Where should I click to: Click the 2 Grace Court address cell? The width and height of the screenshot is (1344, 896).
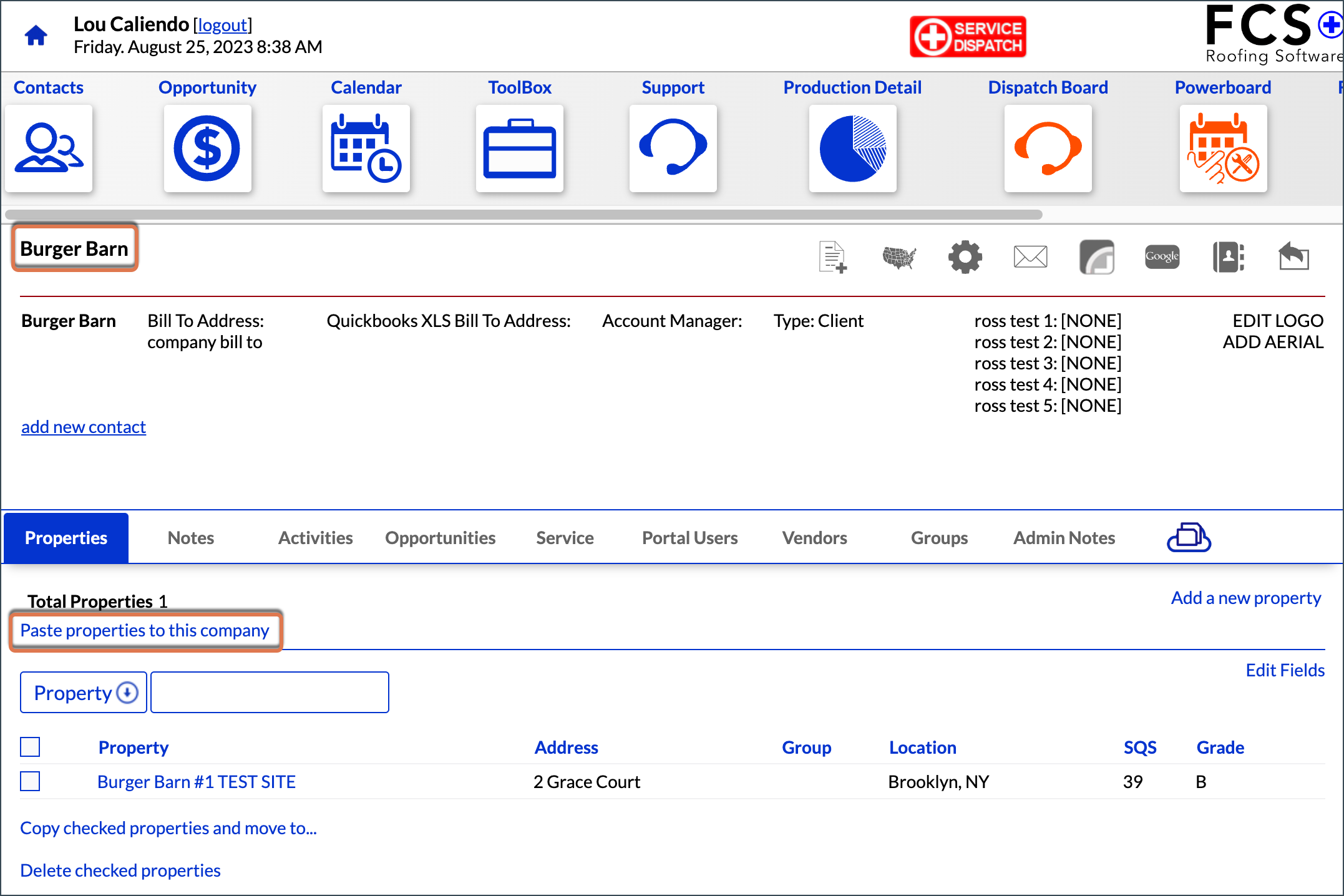[587, 782]
